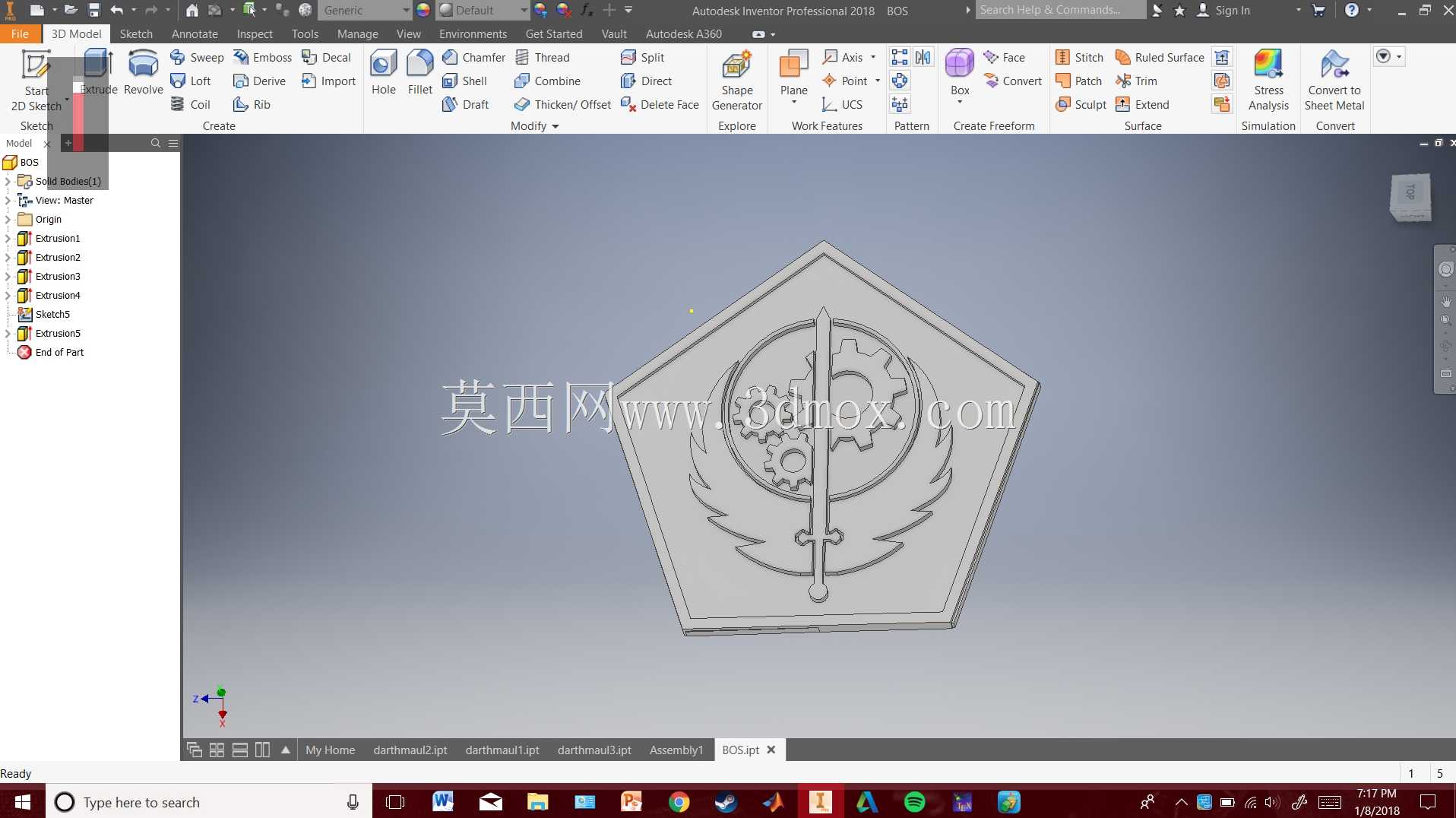Click Convert to Sheet Metal
Viewport: 1456px width, 818px height.
click(x=1334, y=80)
